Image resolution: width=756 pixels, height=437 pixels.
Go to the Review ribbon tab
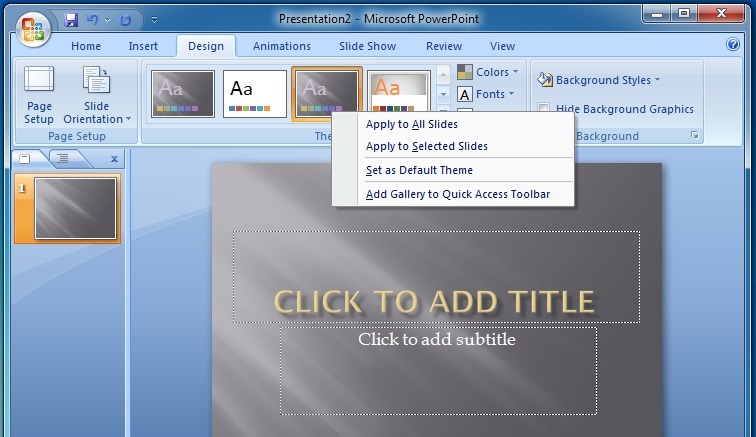[x=444, y=46]
